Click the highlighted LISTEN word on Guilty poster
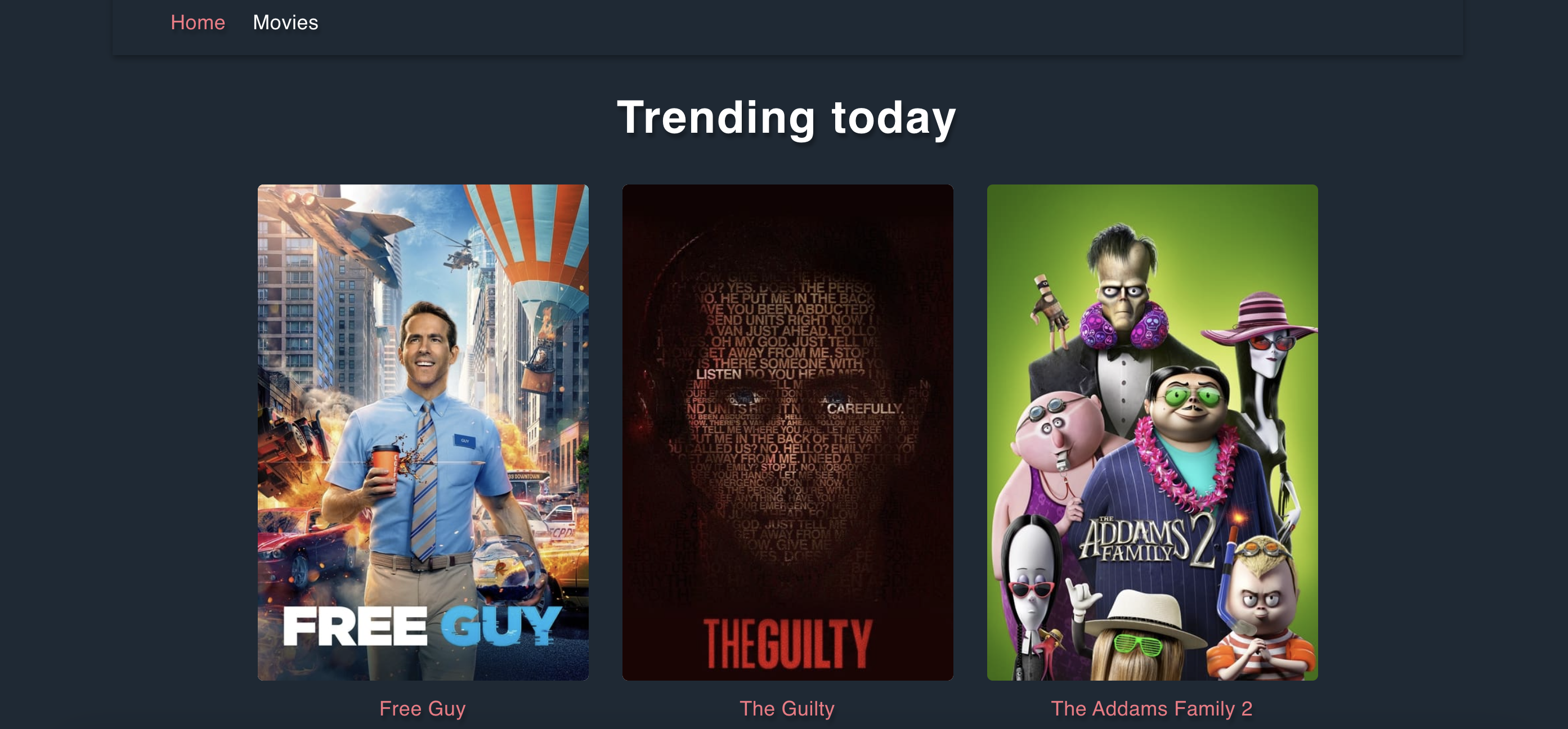1568x729 pixels. (x=719, y=374)
